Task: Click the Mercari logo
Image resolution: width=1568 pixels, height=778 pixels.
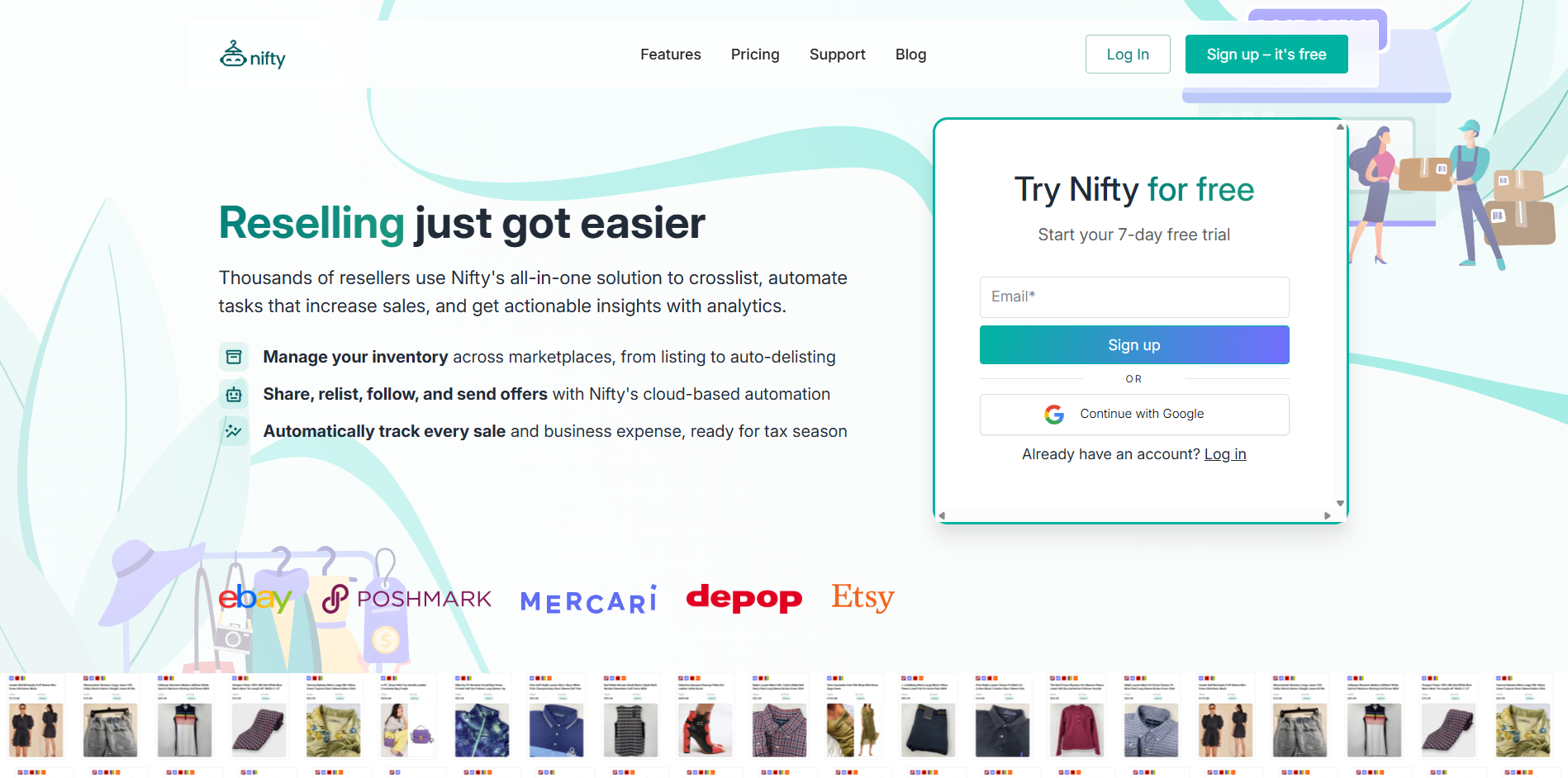Action: (589, 600)
